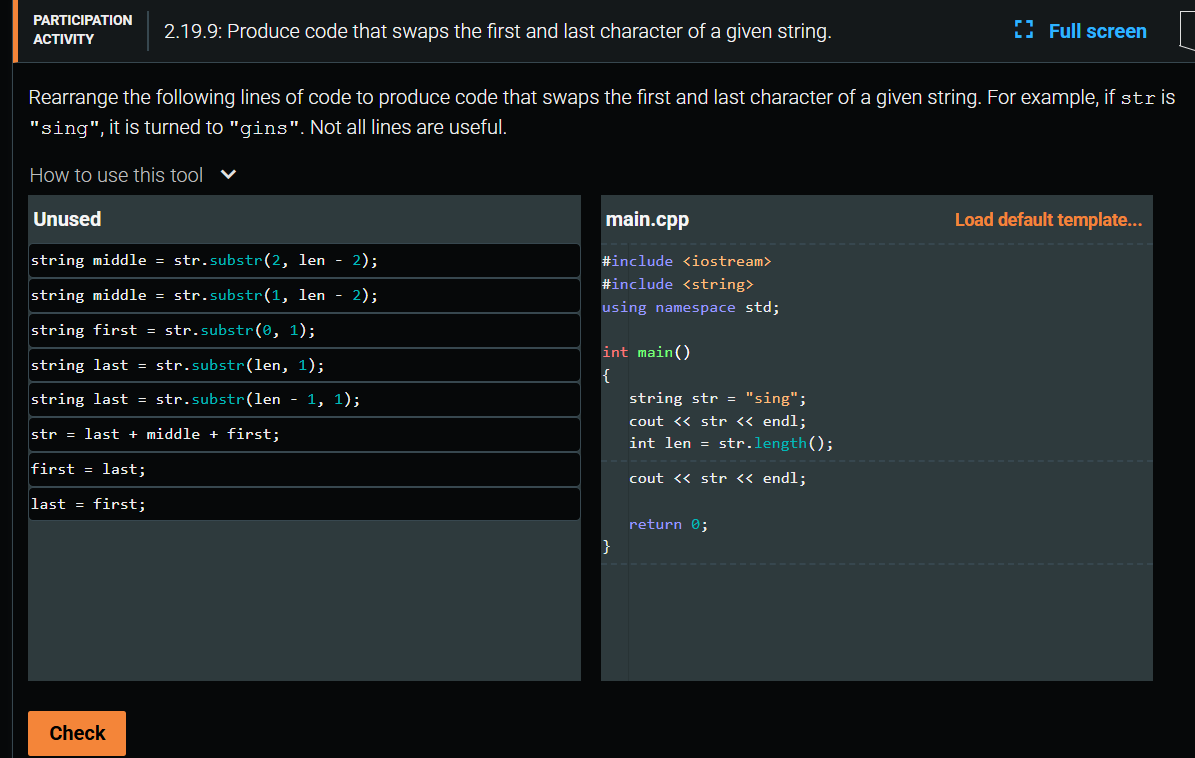Select line 'string middle = str.substr(2, len - 2);'

[x=304, y=261]
